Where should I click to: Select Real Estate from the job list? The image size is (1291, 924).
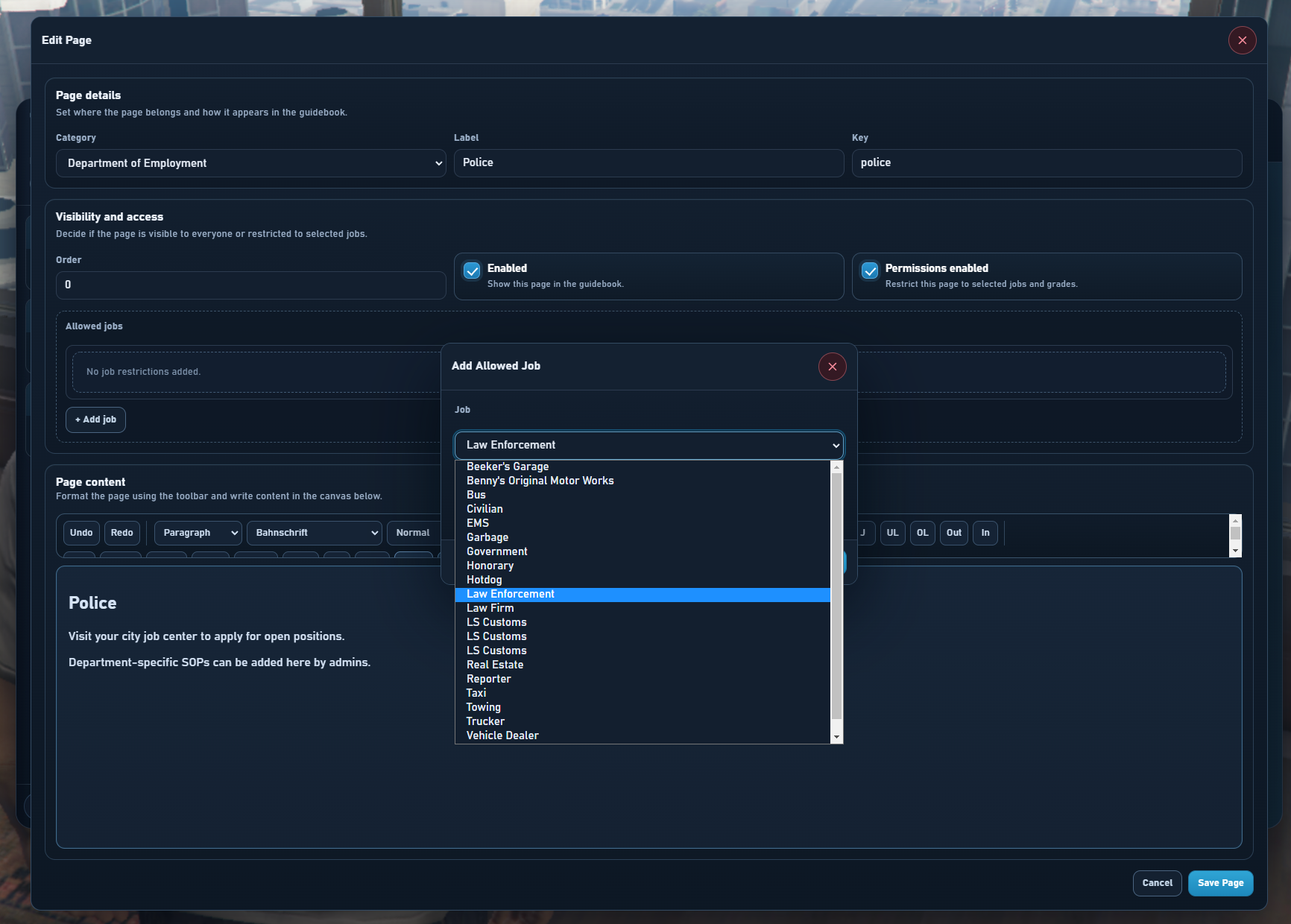point(643,665)
